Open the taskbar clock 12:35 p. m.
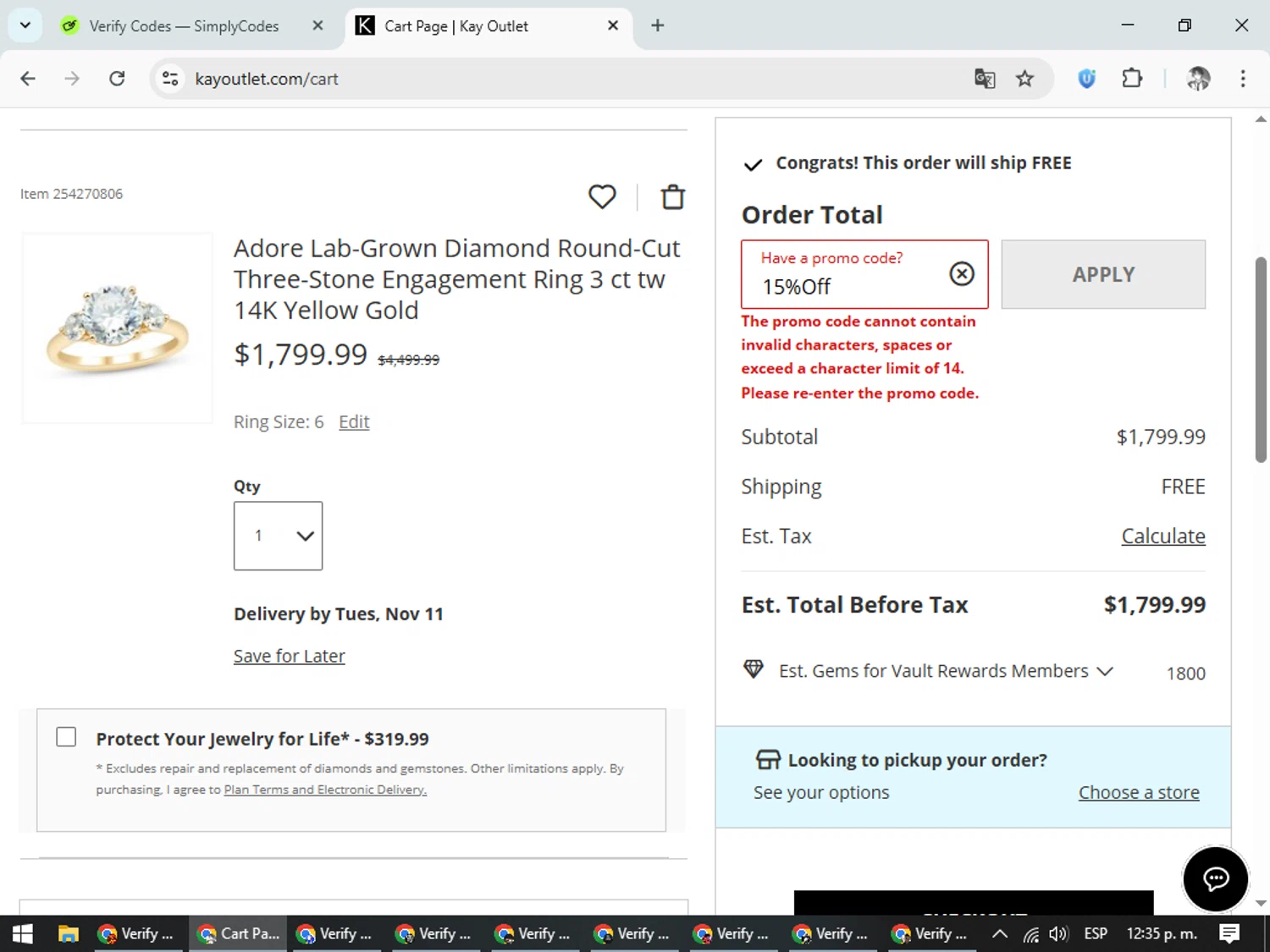Image resolution: width=1270 pixels, height=952 pixels. (x=1162, y=933)
